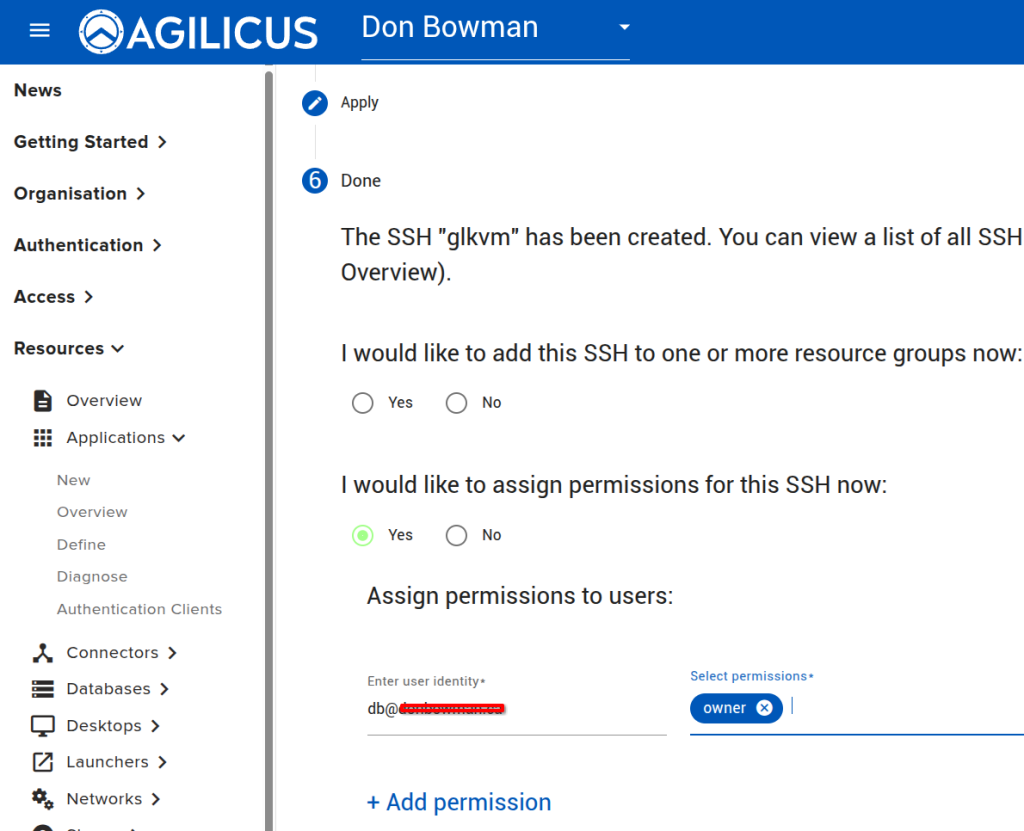This screenshot has height=831, width=1024.
Task: Open the News menu item
Action: [38, 90]
